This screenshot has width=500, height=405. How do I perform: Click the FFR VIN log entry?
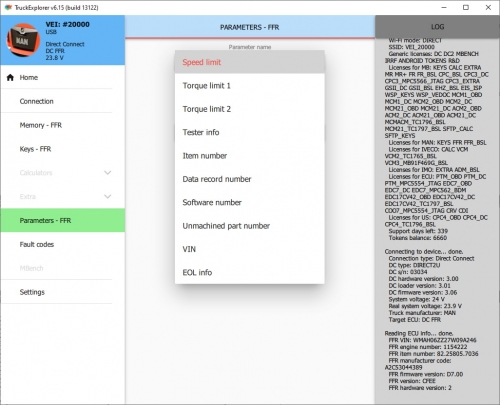click(x=432, y=340)
